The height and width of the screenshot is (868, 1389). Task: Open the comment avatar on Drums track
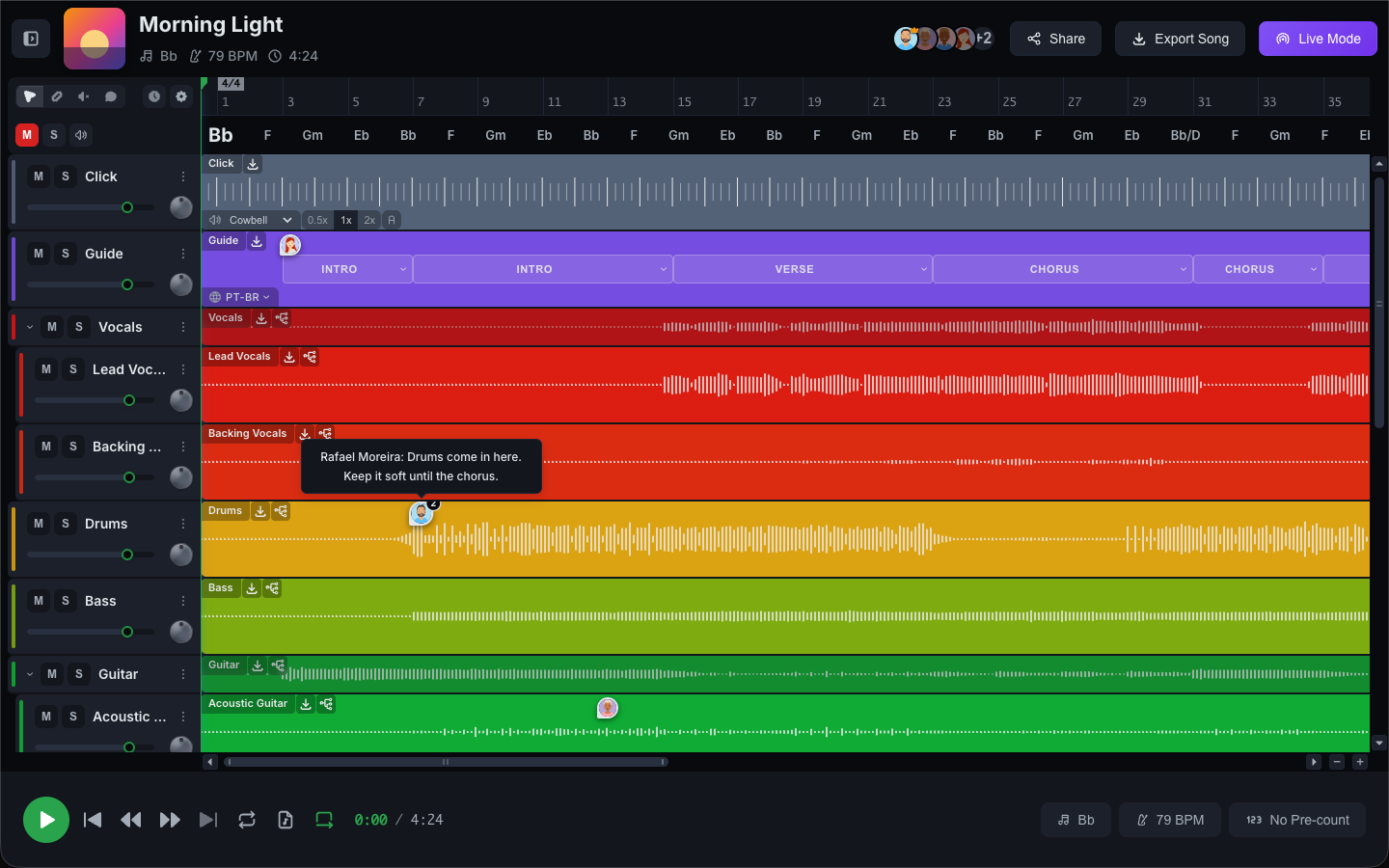pyautogui.click(x=421, y=513)
